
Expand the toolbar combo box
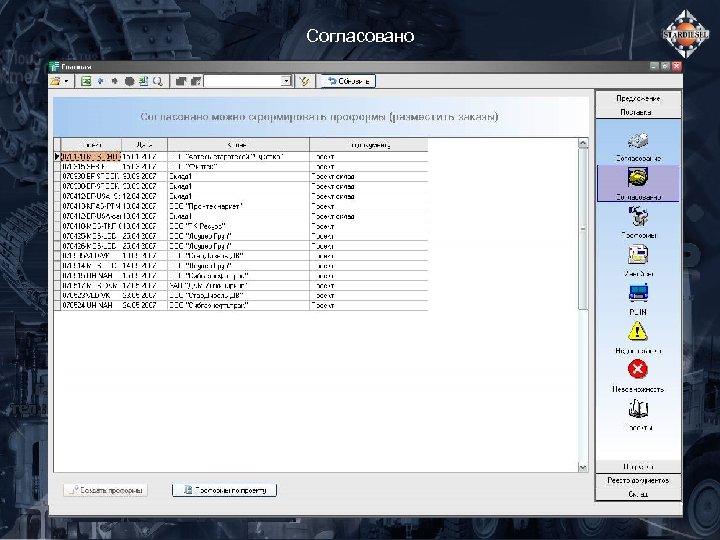[x=287, y=80]
